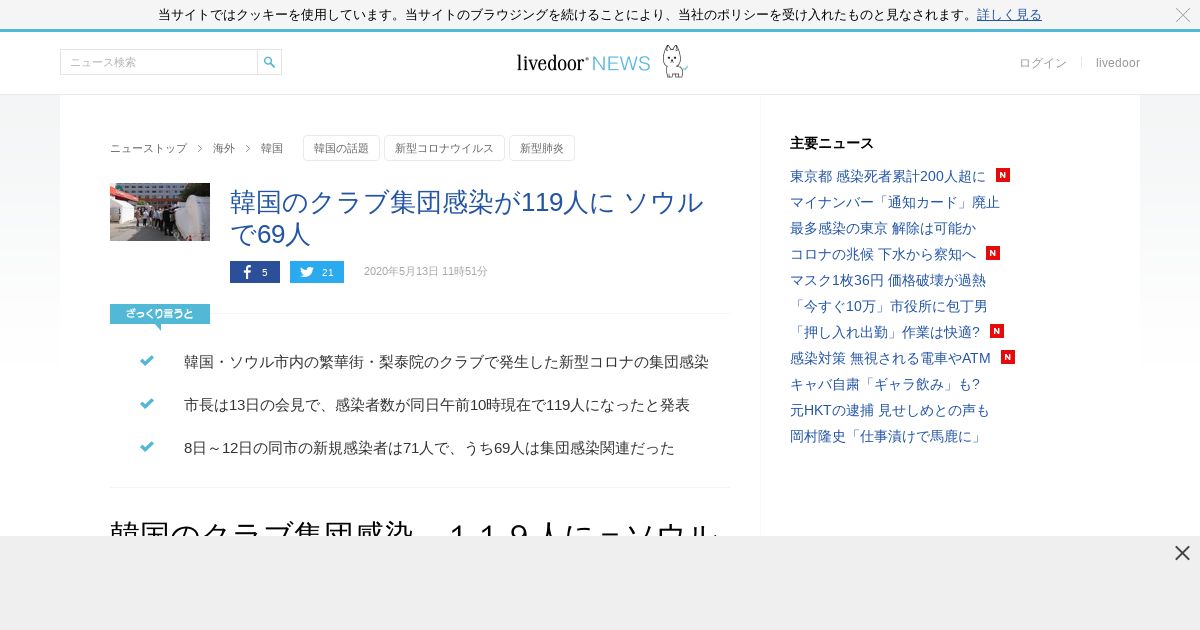
Task: Open the 詳しく見る cookie policy link
Action: [x=1009, y=15]
